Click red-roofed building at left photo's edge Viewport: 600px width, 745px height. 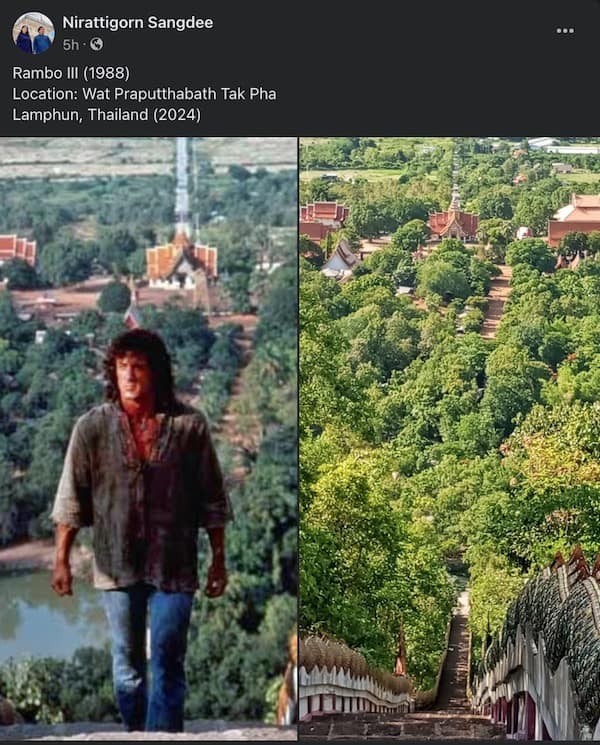click(x=18, y=249)
